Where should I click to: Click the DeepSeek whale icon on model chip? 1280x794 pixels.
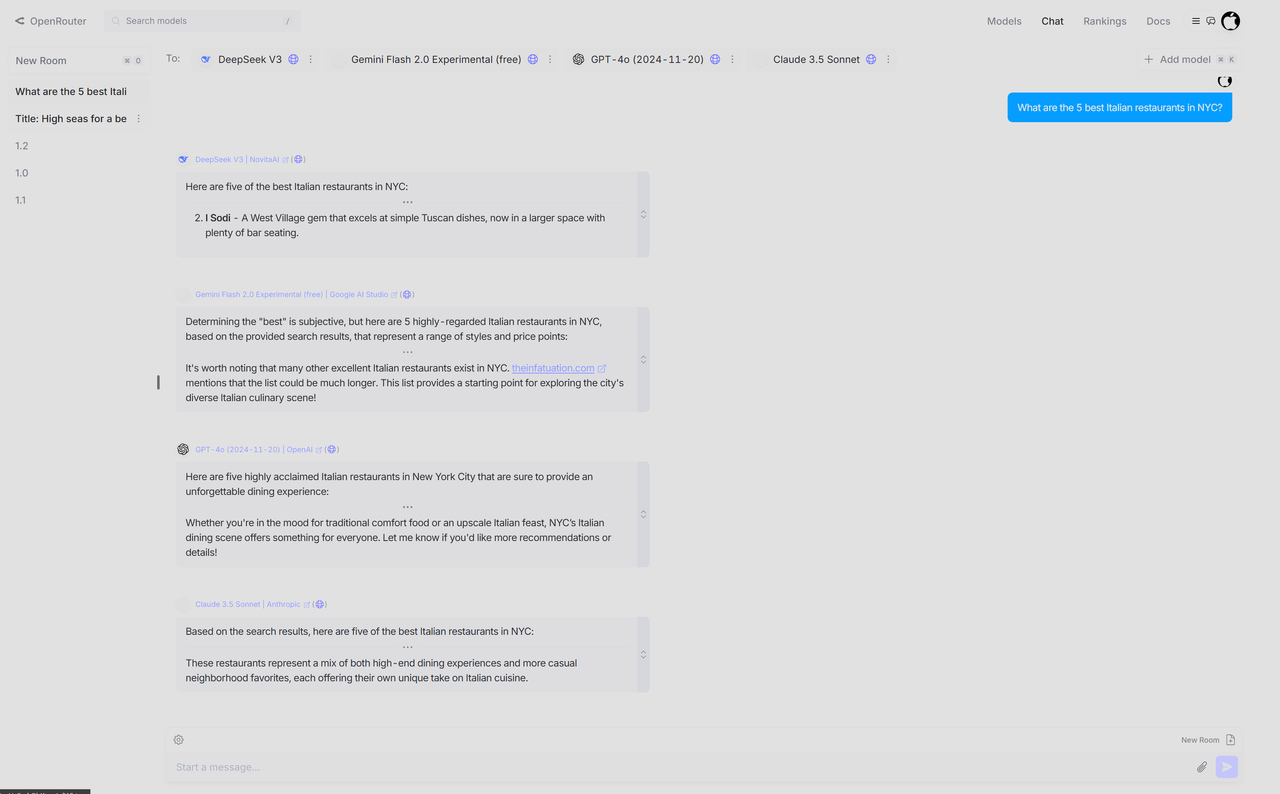(x=206, y=60)
